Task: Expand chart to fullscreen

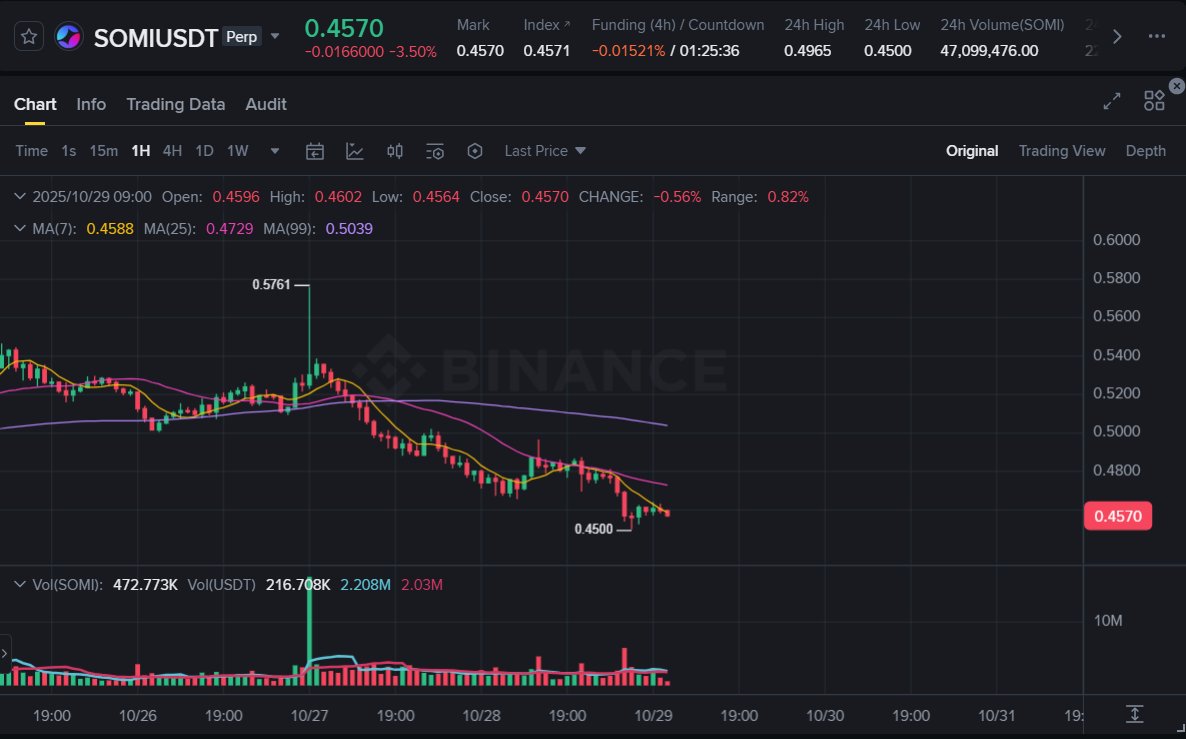Action: point(1112,101)
